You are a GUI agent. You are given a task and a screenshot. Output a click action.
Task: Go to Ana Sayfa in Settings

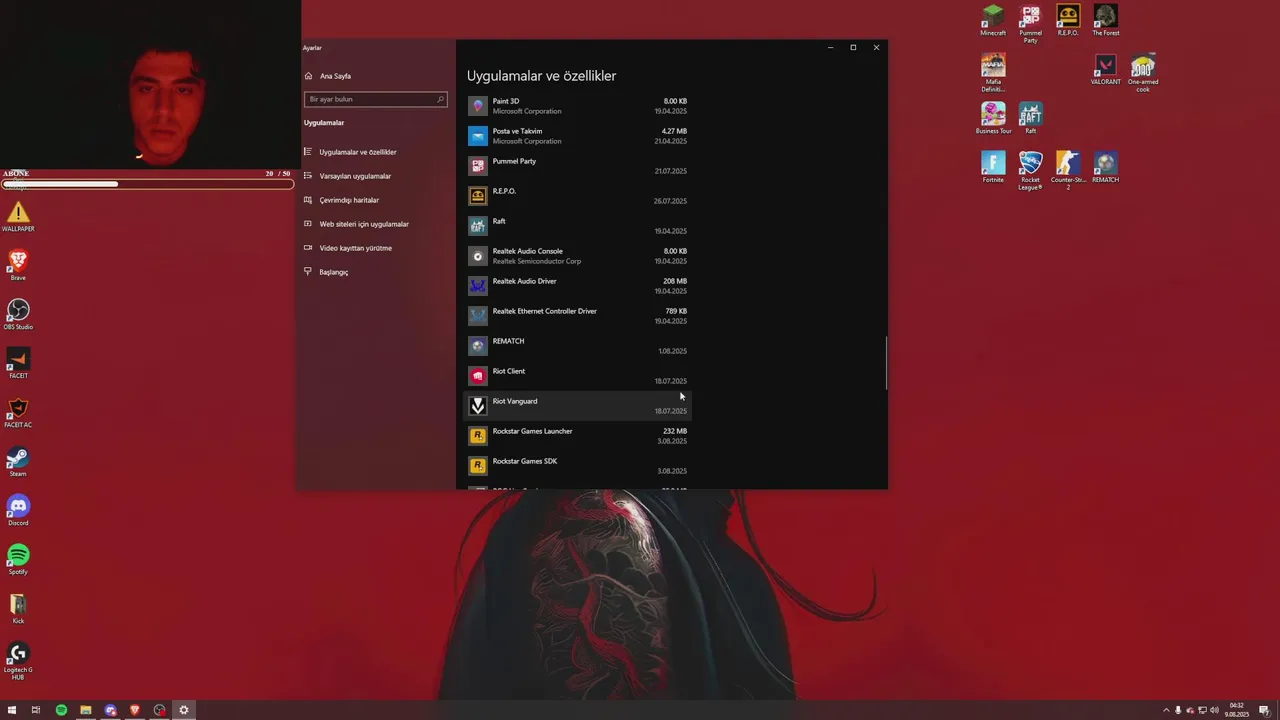pos(376,76)
